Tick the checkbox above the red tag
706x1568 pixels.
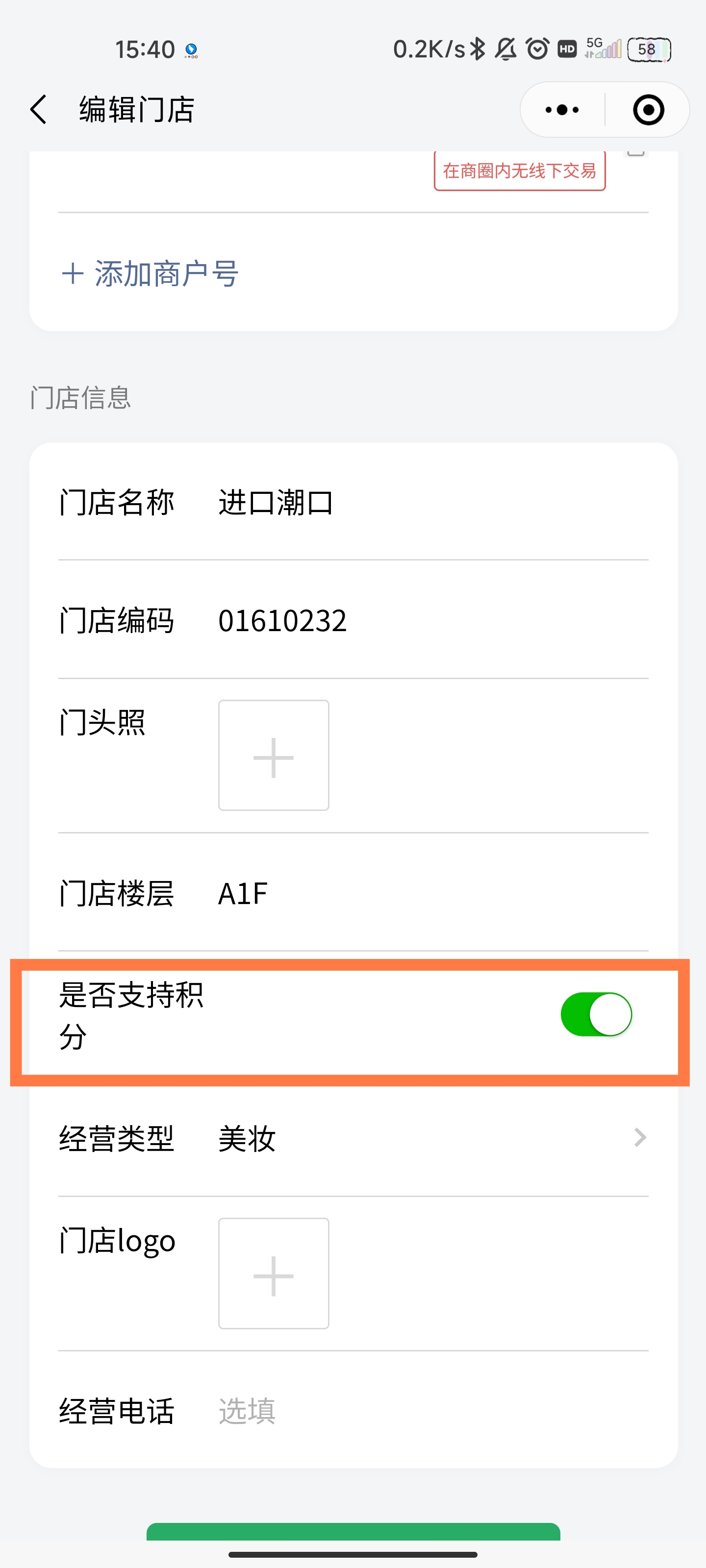[x=635, y=152]
